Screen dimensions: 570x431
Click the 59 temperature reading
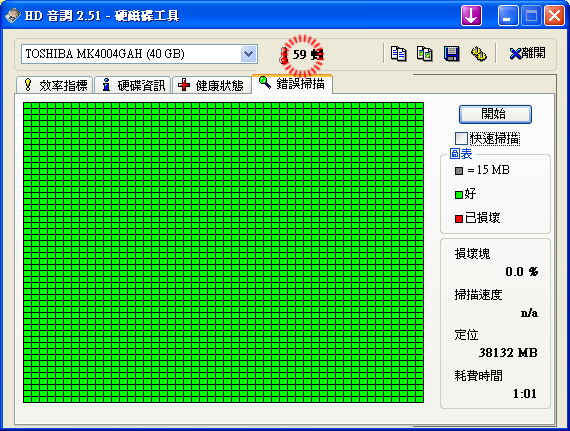pos(300,55)
